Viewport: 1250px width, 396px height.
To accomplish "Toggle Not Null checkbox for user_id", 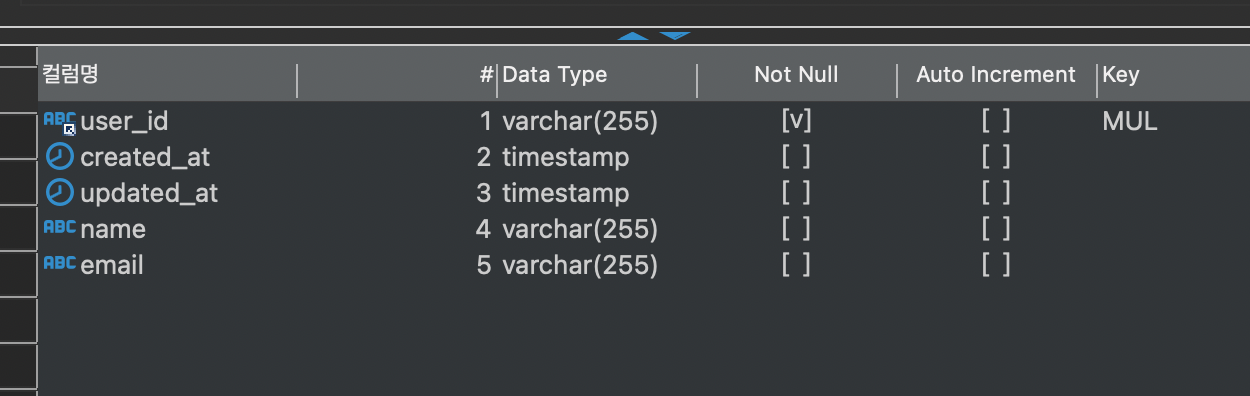I will click(x=796, y=121).
